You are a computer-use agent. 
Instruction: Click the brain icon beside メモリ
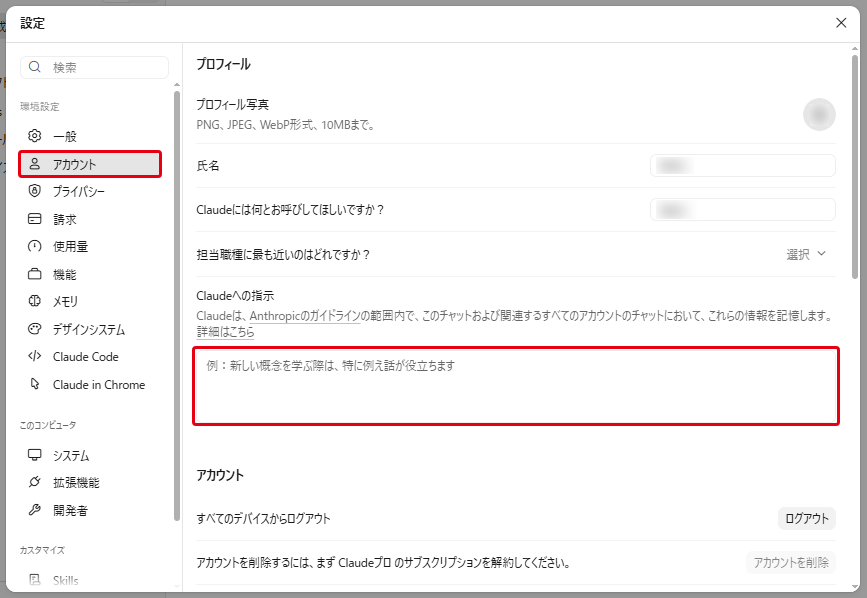(x=35, y=301)
